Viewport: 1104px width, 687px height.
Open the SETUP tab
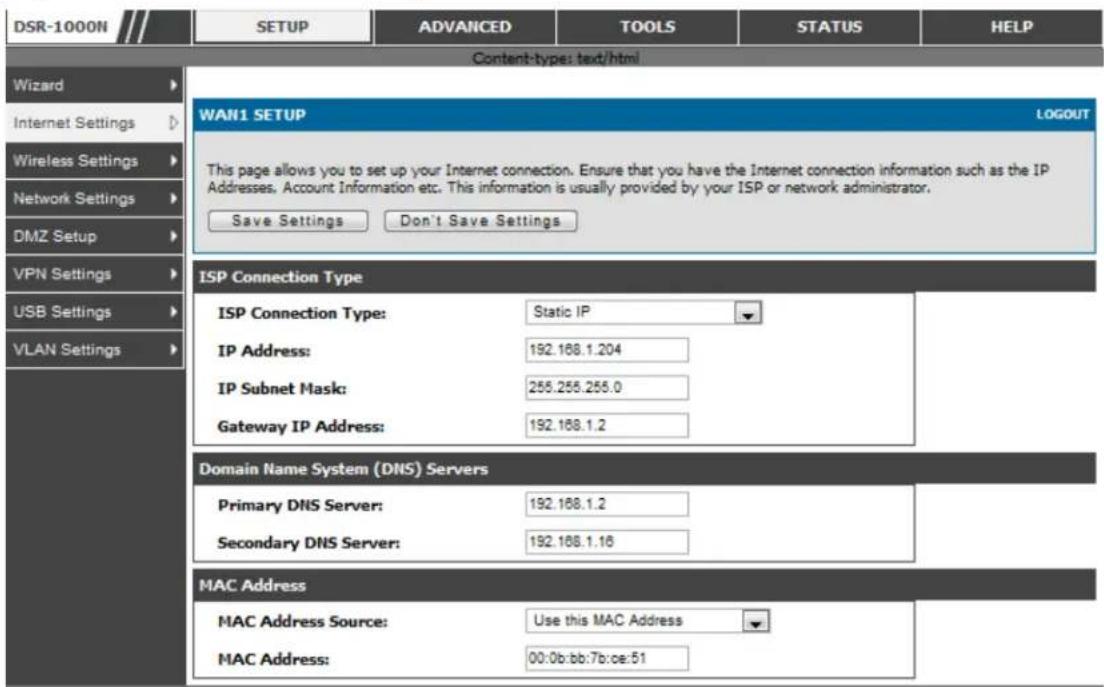(x=282, y=27)
